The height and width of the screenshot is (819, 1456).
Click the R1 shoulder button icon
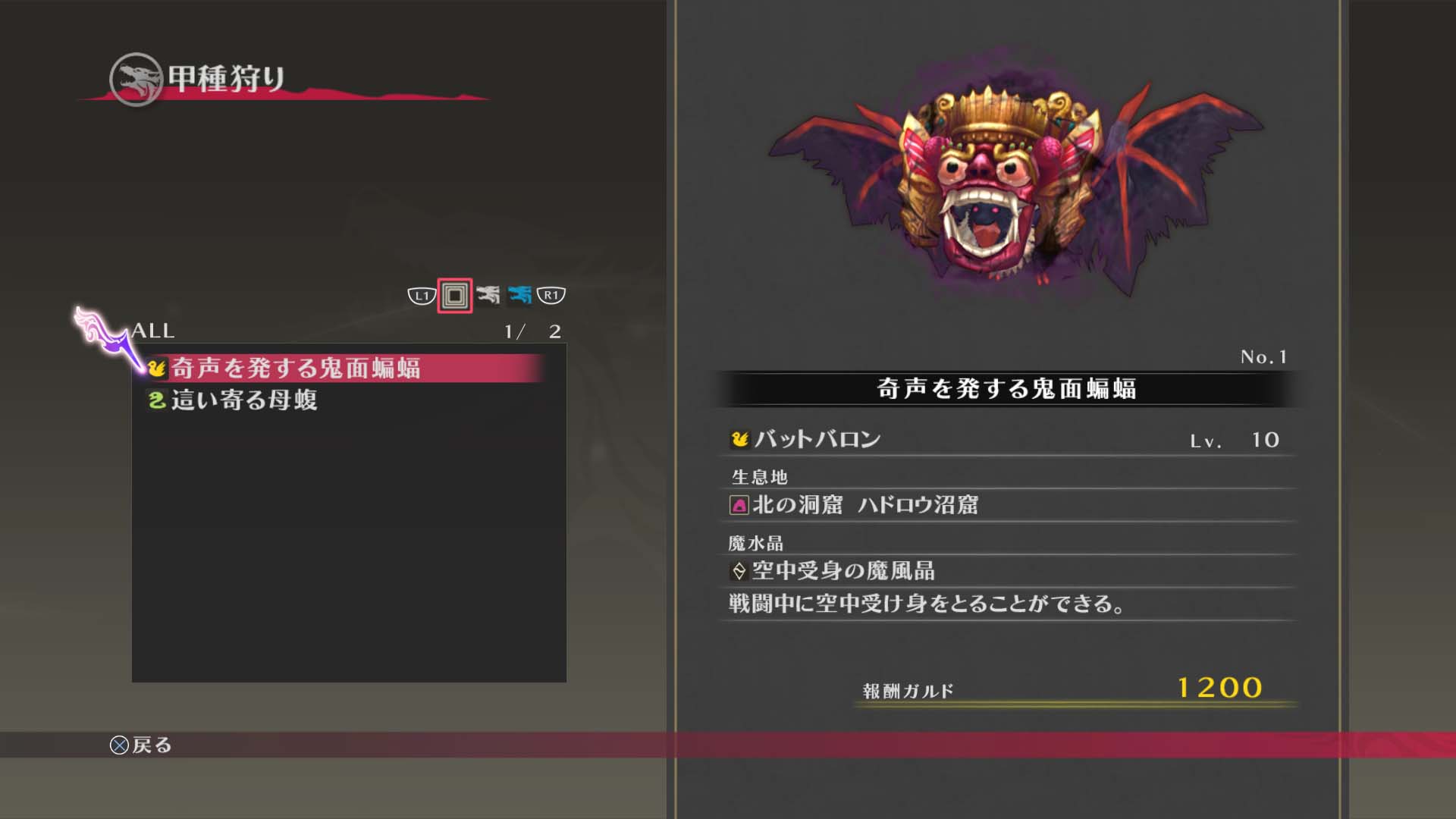coord(551,295)
